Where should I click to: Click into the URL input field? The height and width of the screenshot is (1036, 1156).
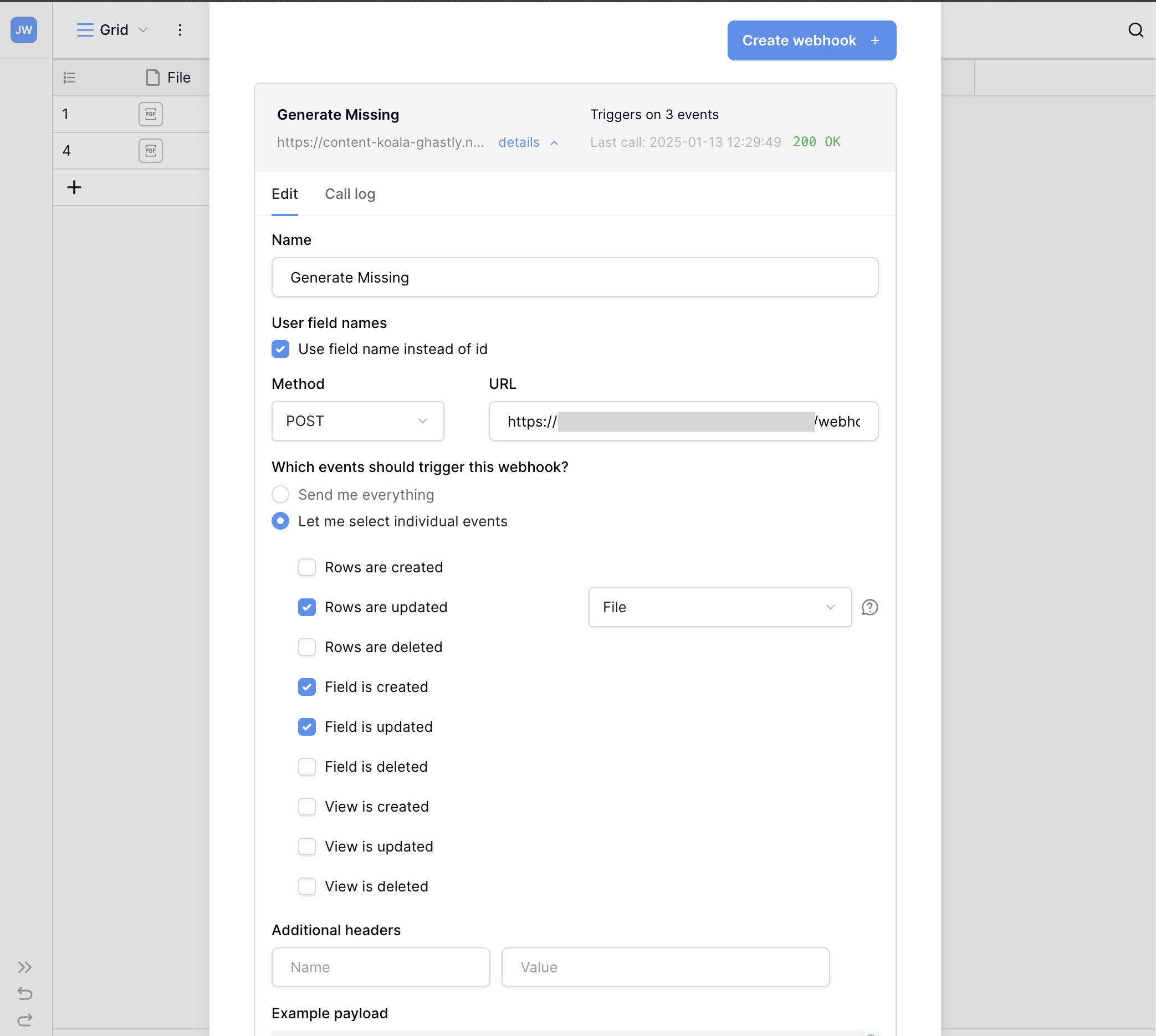pyautogui.click(x=683, y=421)
